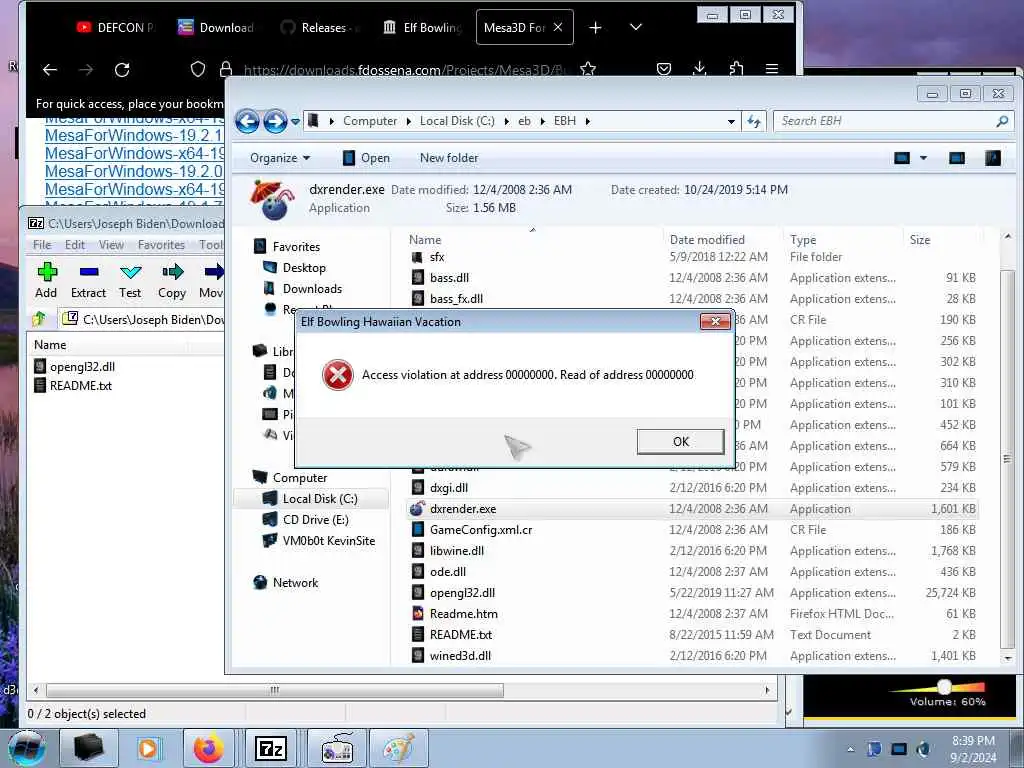Click the Explorer Back arrow button
Image resolution: width=1024 pixels, height=768 pixels.
(x=247, y=121)
